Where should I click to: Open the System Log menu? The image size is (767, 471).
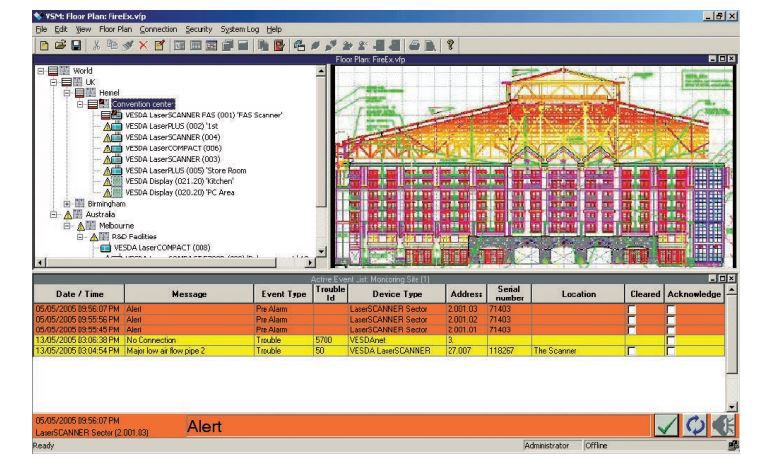(240, 29)
